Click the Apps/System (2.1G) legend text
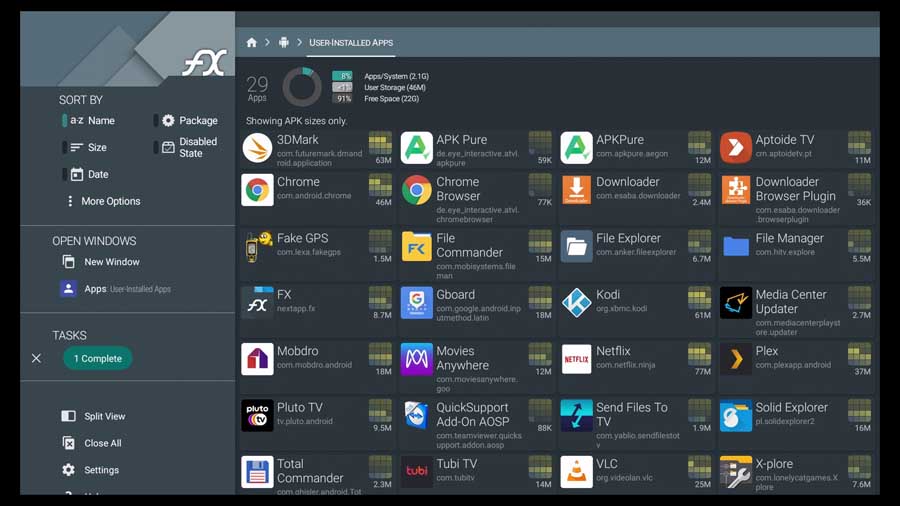 click(397, 76)
